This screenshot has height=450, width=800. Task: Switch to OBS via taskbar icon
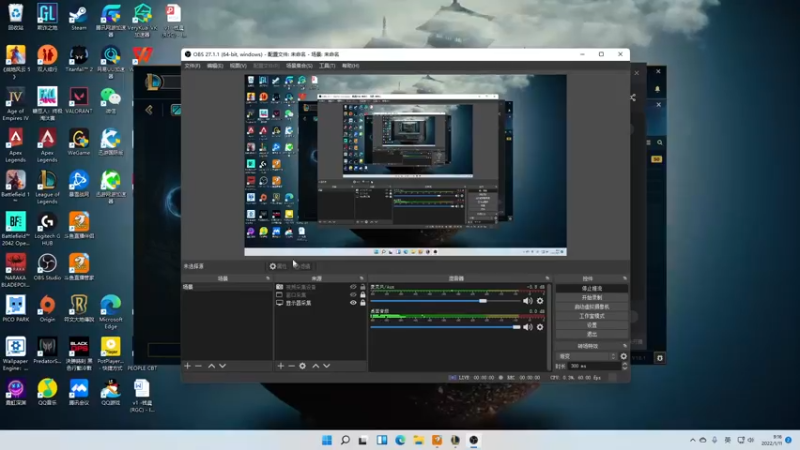(473, 440)
